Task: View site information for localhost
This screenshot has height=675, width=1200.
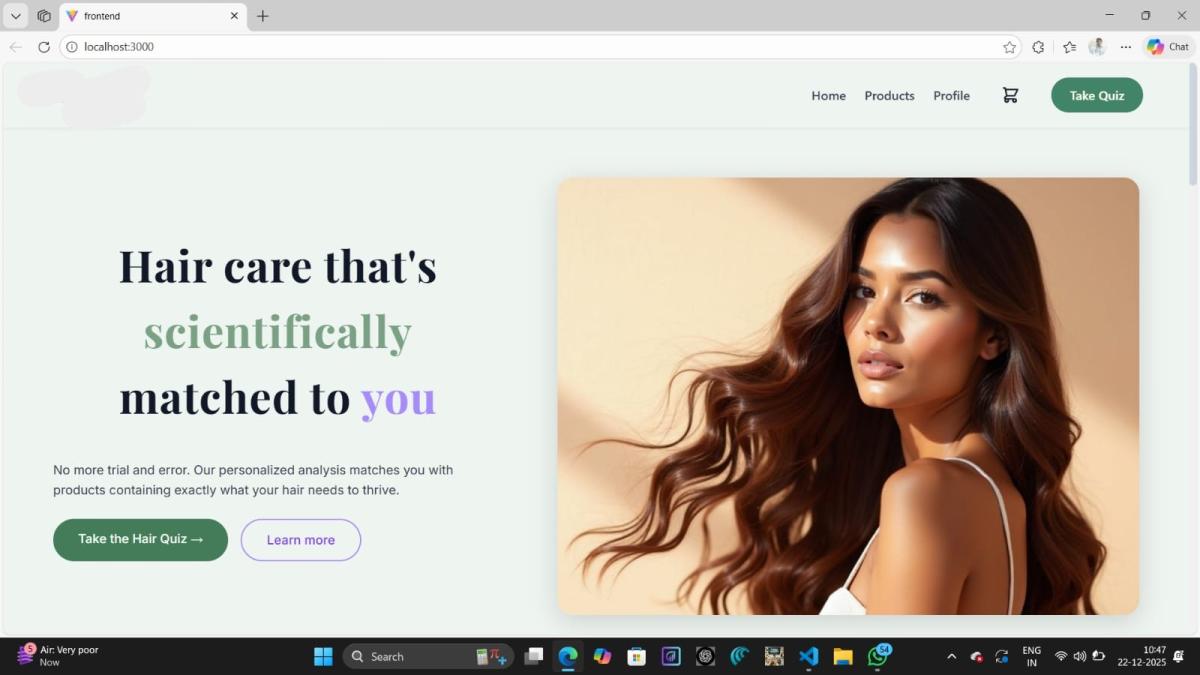Action: click(x=71, y=47)
